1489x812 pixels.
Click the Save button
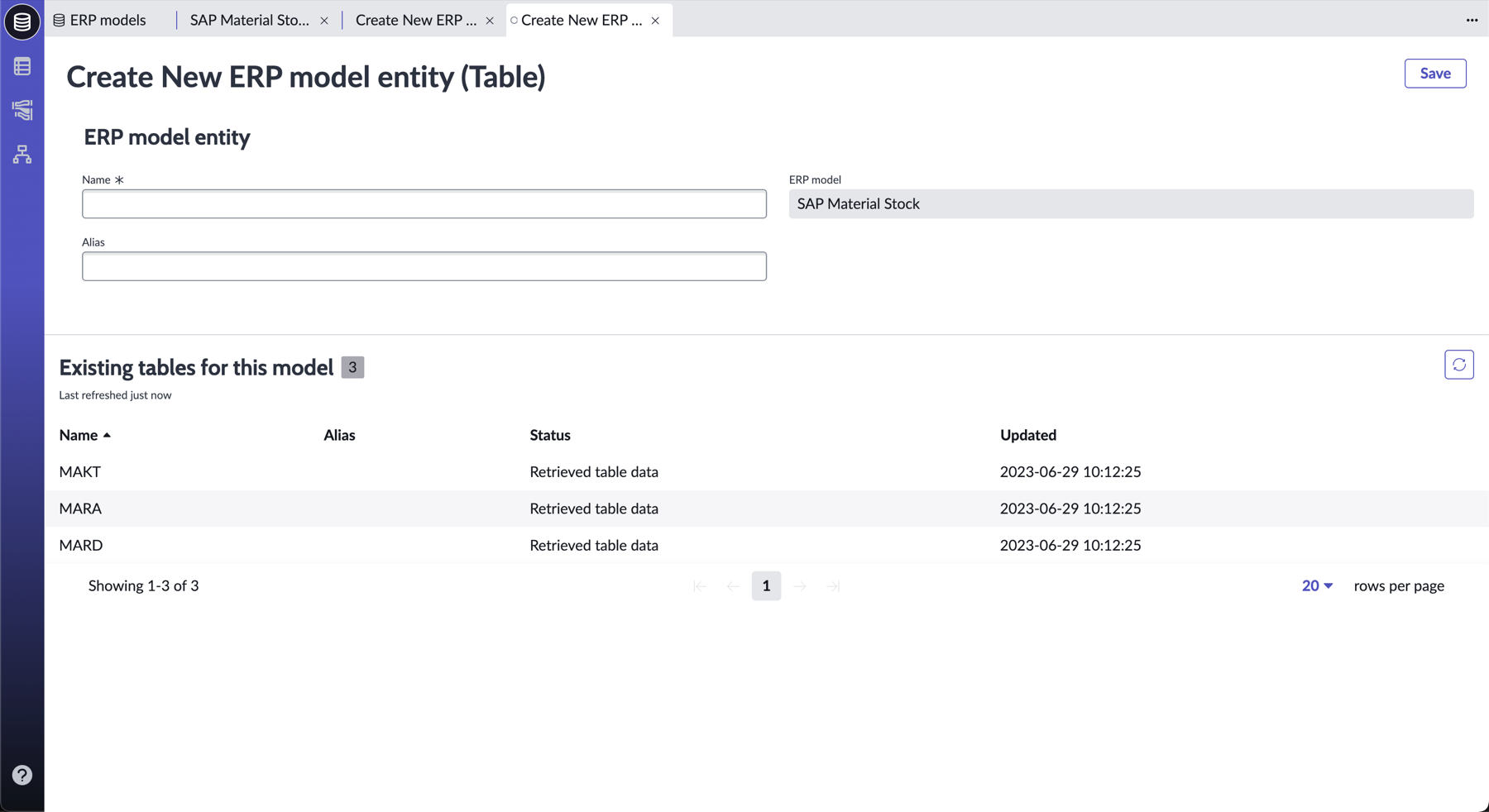tap(1435, 74)
